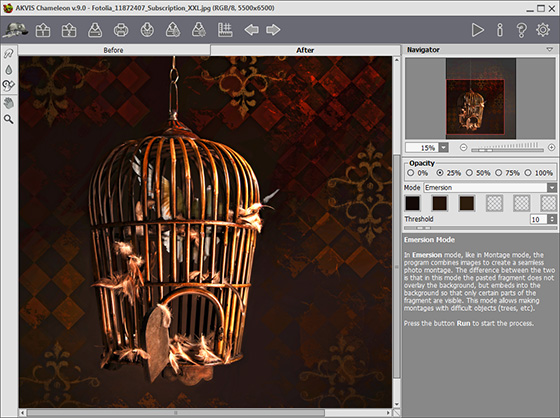Image resolution: width=560 pixels, height=418 pixels.
Task: Click the round basket download icon
Action: click(x=147, y=30)
